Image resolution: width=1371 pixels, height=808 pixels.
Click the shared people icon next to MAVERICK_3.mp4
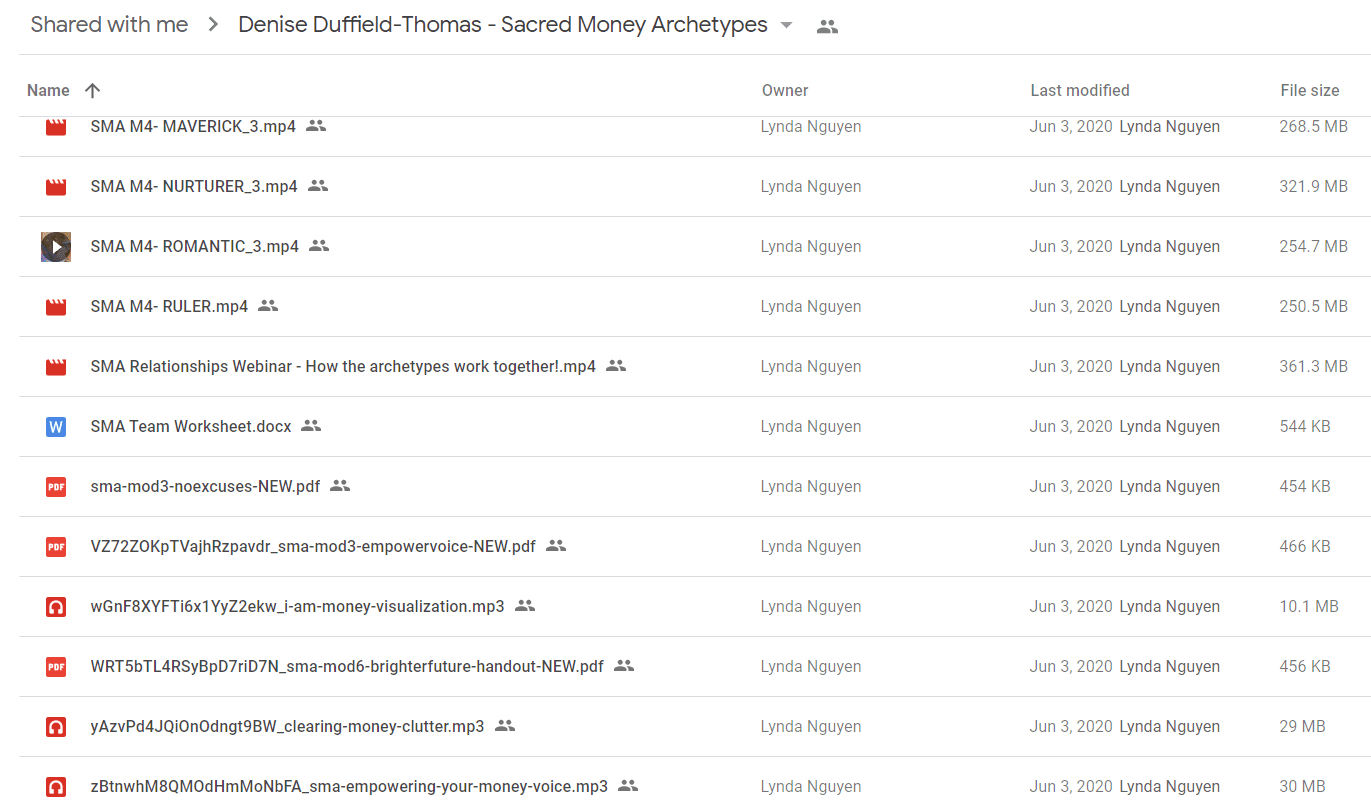tap(316, 126)
